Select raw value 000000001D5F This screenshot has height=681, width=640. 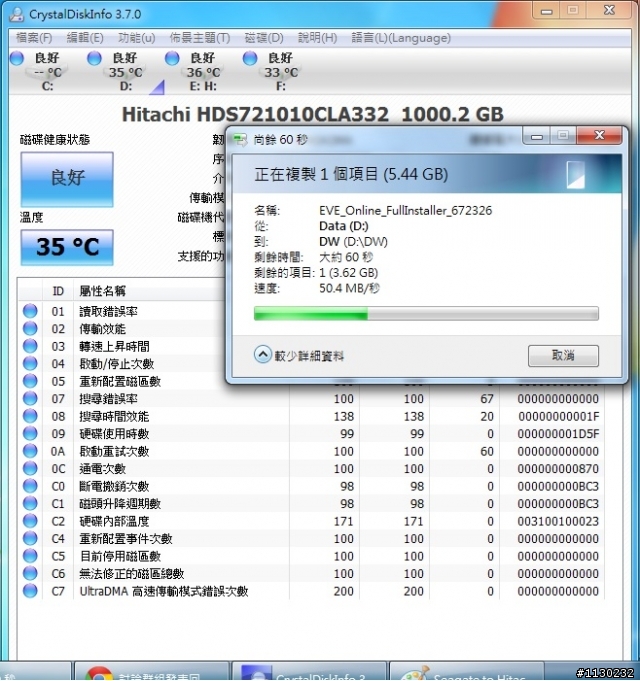click(x=558, y=434)
